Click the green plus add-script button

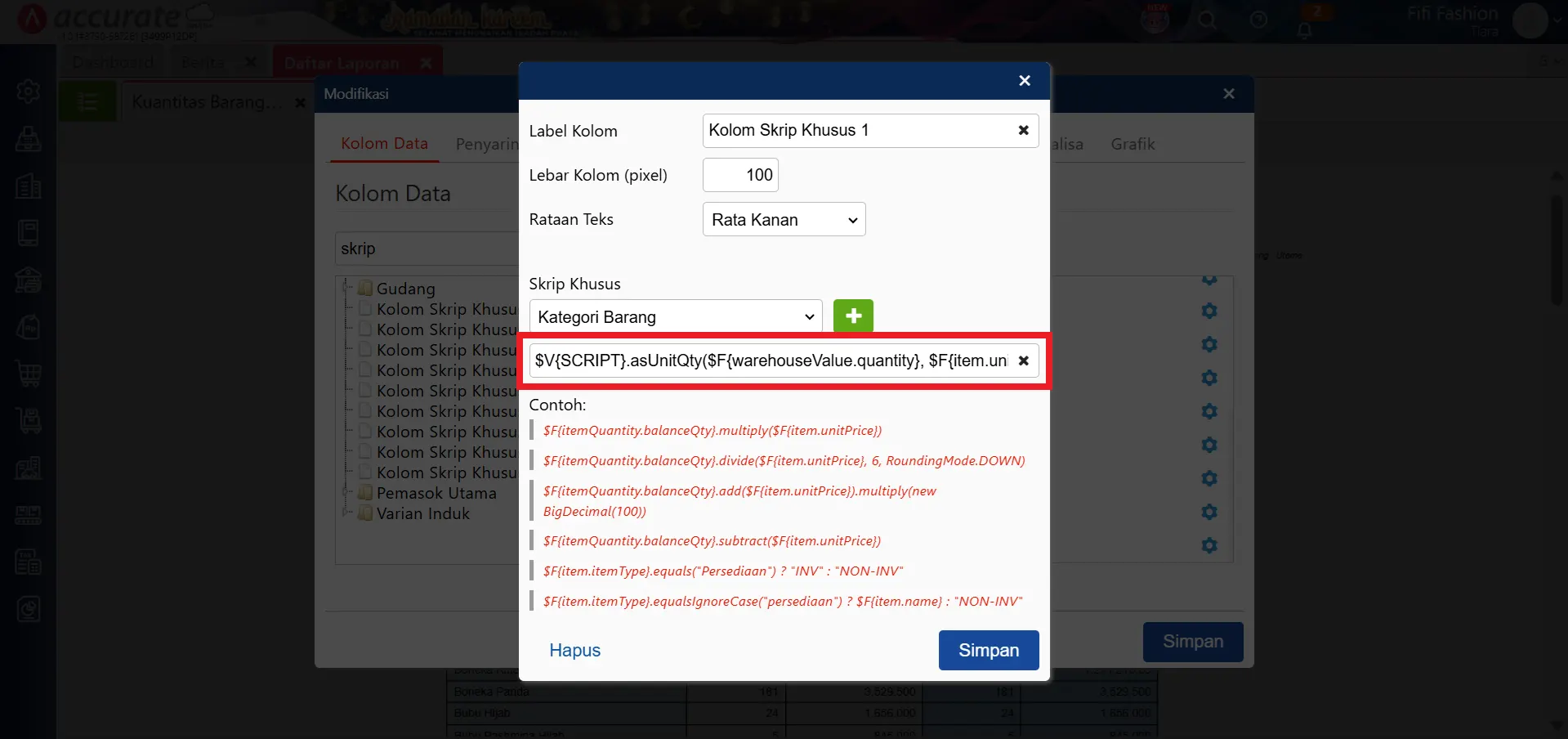(x=853, y=316)
